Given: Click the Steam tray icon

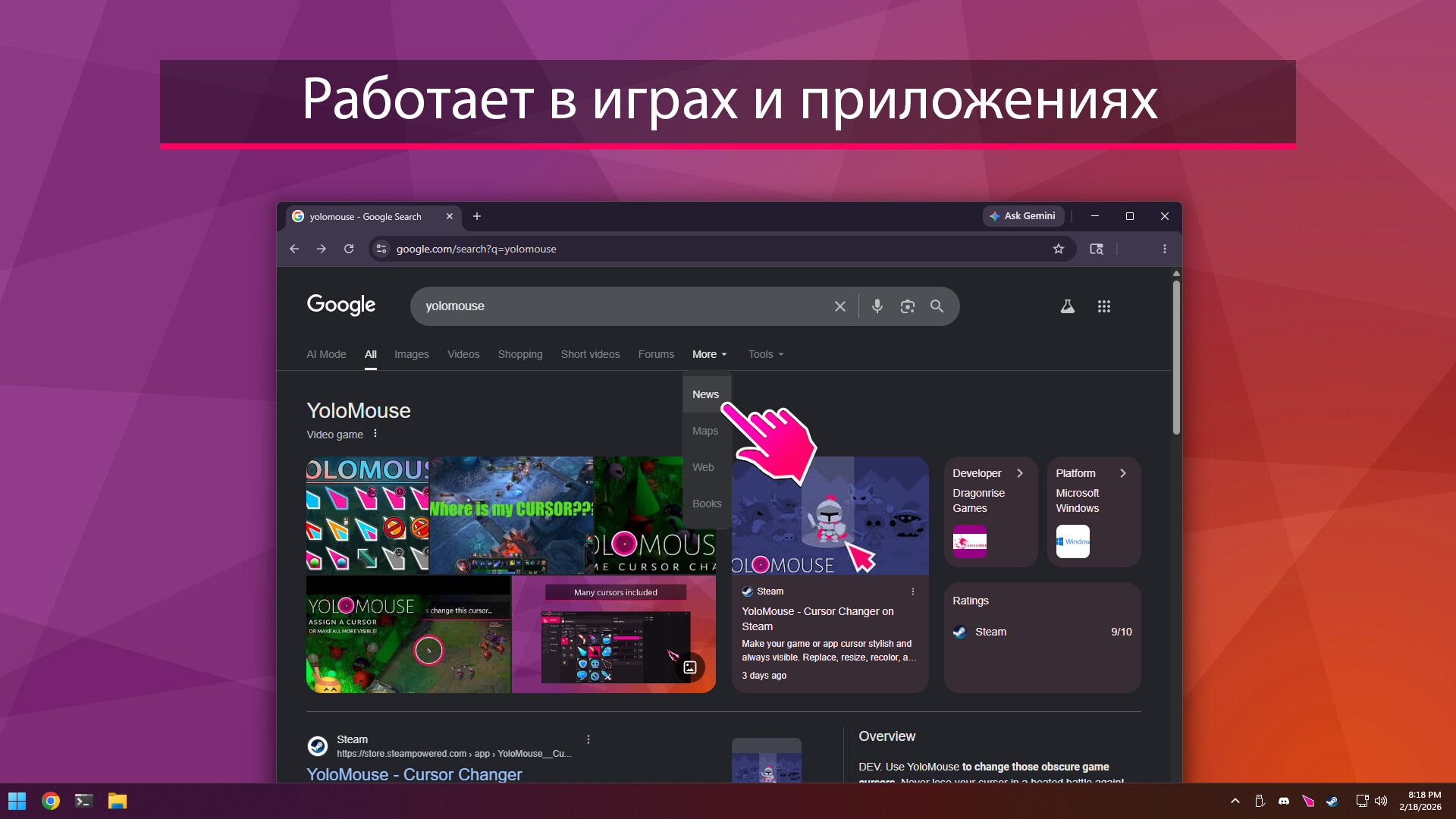Looking at the screenshot, I should 1332,801.
